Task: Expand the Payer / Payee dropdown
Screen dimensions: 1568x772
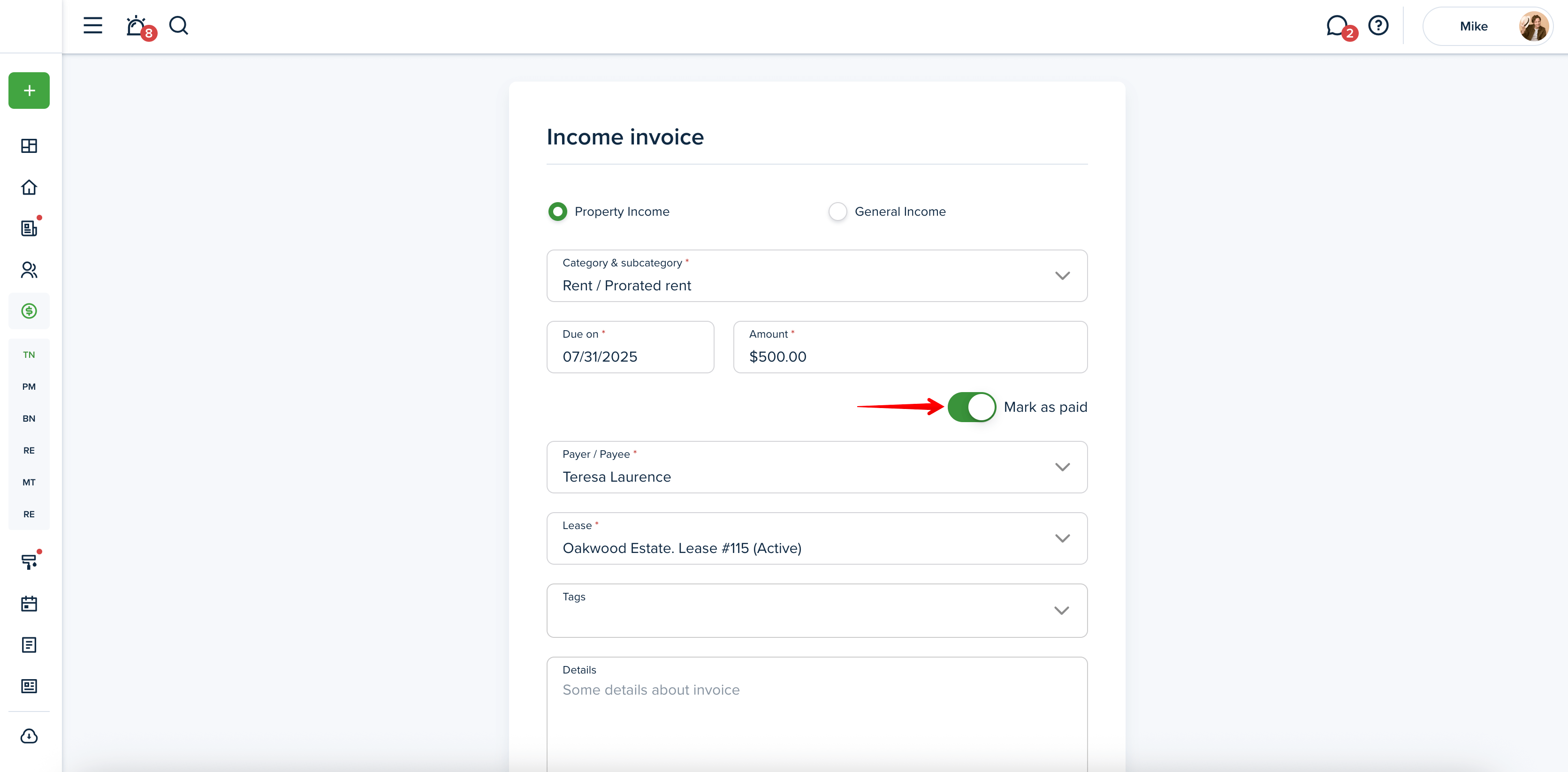Action: [817, 467]
